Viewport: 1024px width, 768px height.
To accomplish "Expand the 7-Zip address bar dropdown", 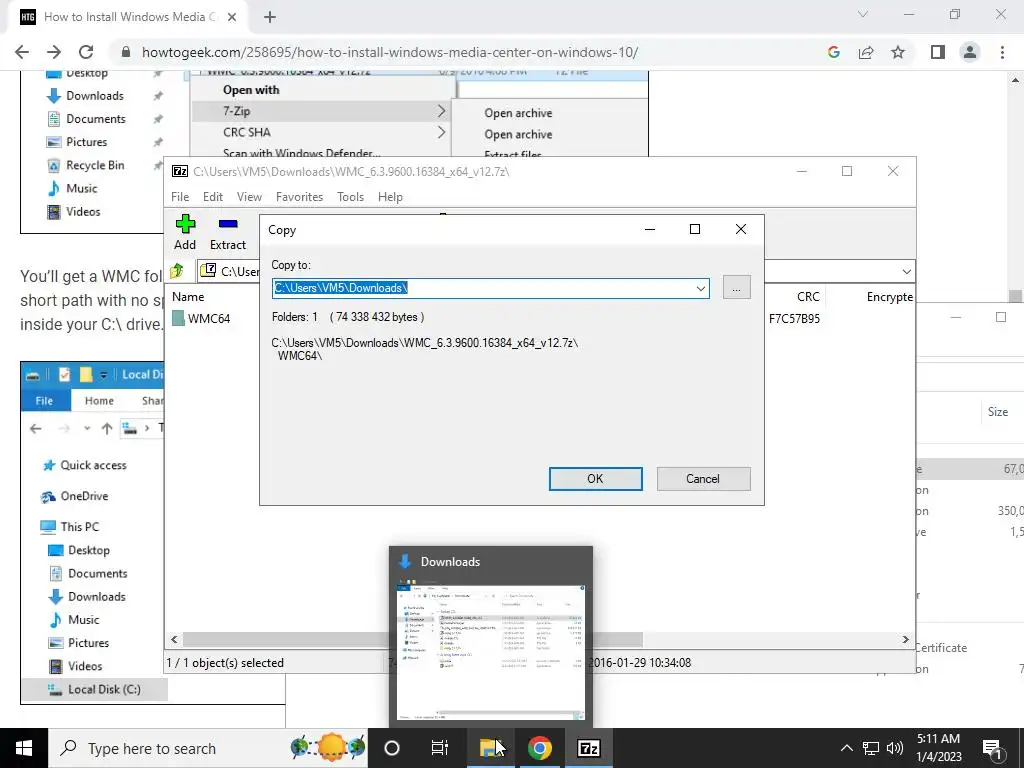I will (906, 271).
